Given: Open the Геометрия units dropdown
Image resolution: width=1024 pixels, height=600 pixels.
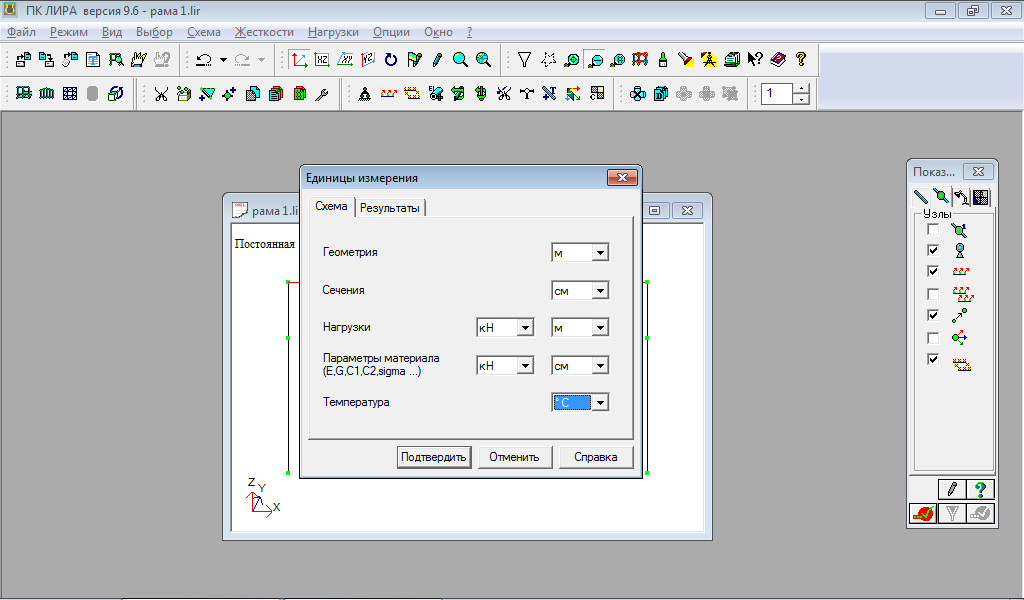Looking at the screenshot, I should (x=600, y=253).
